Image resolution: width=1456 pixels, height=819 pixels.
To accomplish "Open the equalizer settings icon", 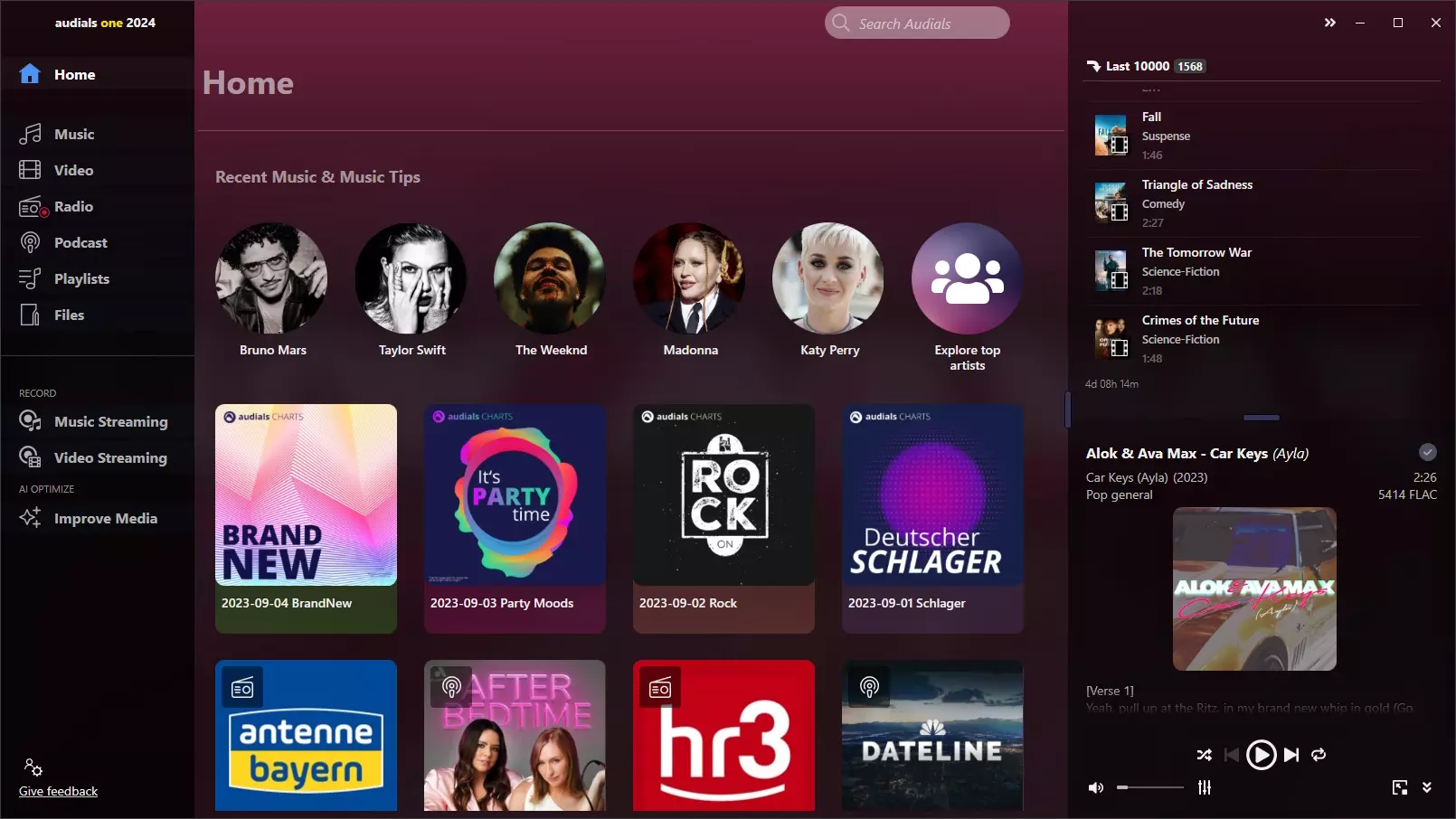I will click(1205, 787).
